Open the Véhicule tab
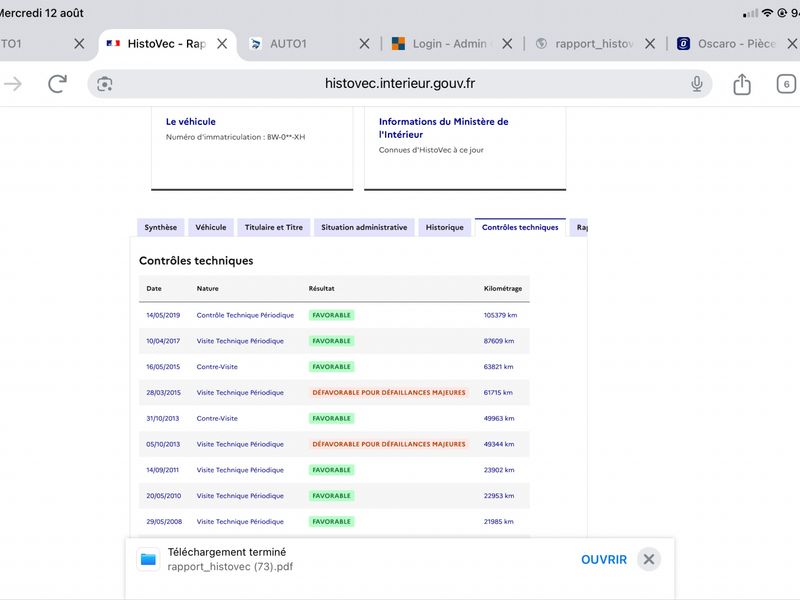 211,228
